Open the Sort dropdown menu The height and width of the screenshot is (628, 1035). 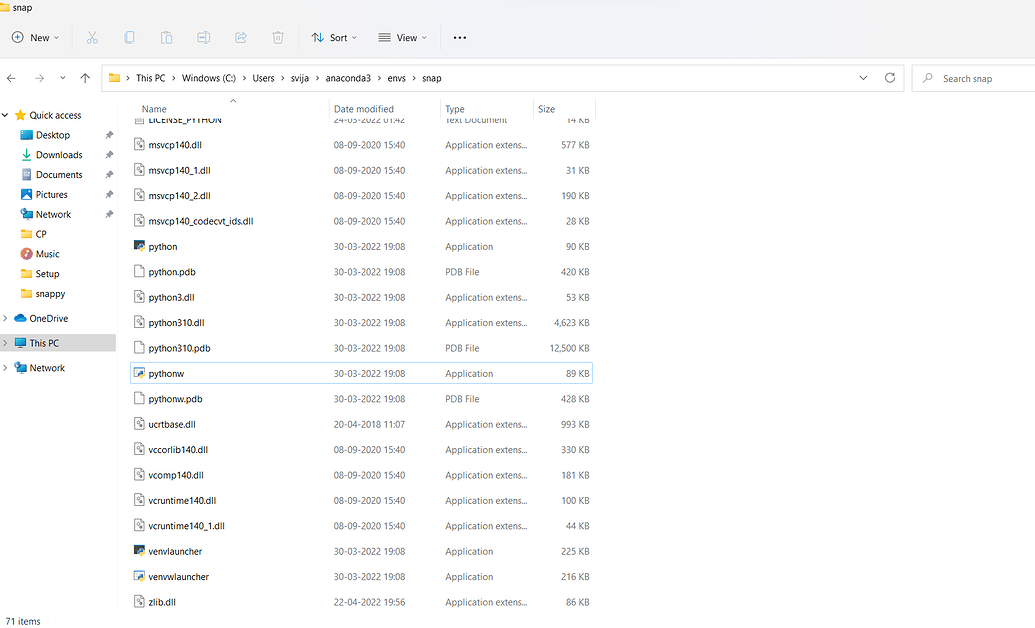(334, 37)
